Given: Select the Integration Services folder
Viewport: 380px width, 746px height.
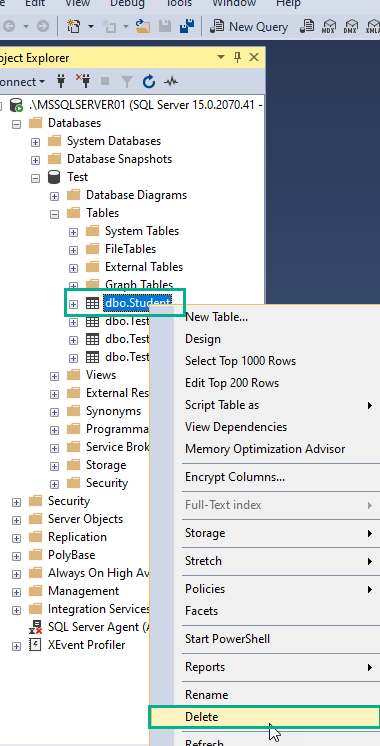Looking at the screenshot, I should coord(98,609).
